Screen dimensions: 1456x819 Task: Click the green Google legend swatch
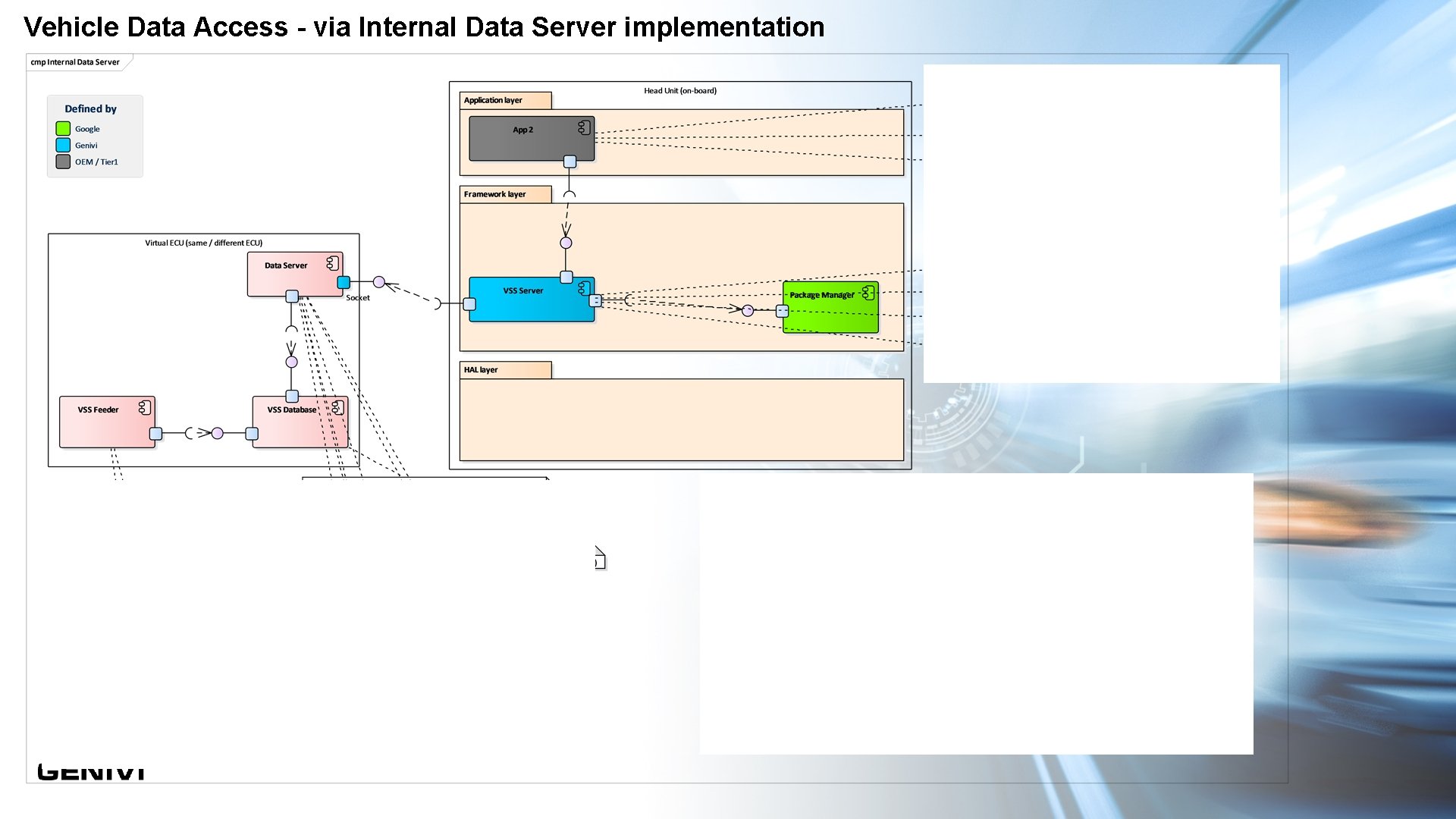(63, 129)
